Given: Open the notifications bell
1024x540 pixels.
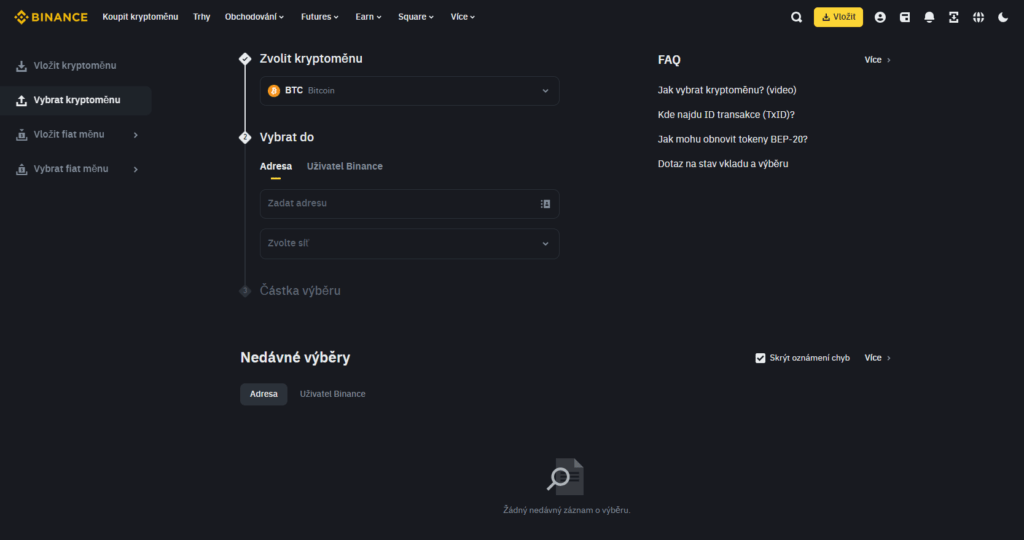Looking at the screenshot, I should (x=929, y=18).
